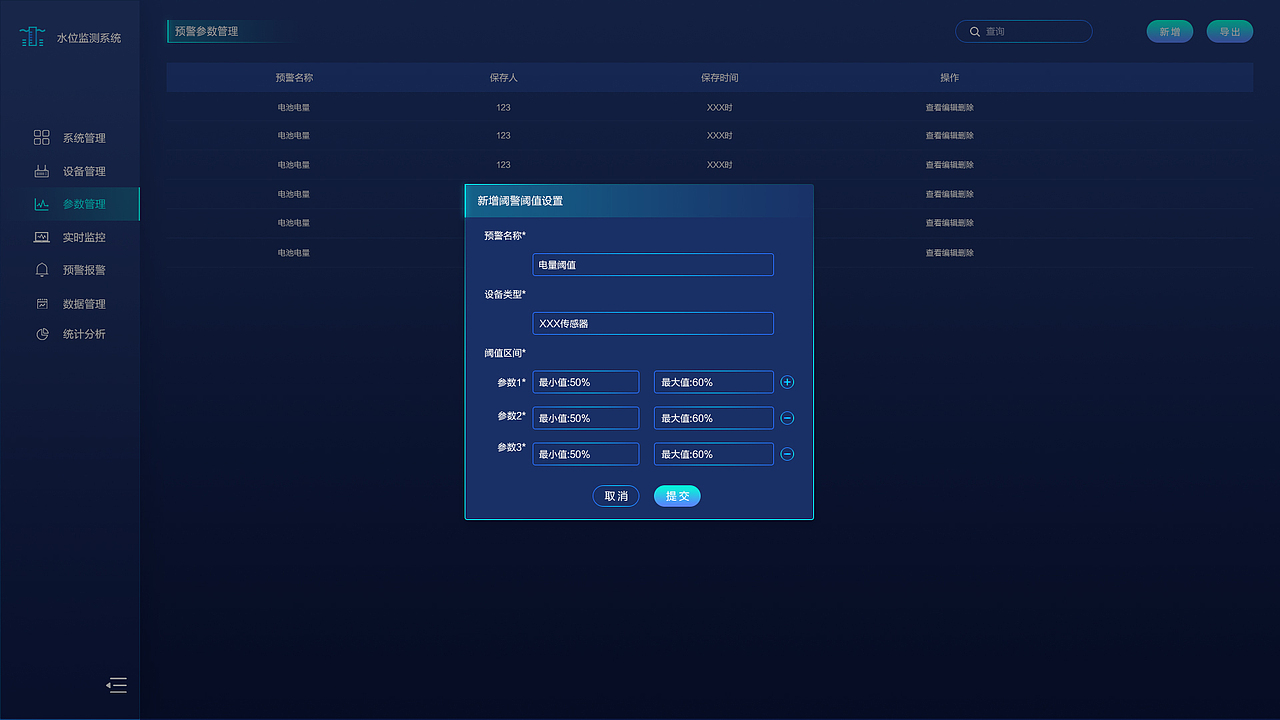The height and width of the screenshot is (720, 1280).
Task: Click the water level monitoring system logo
Action: click(32, 37)
